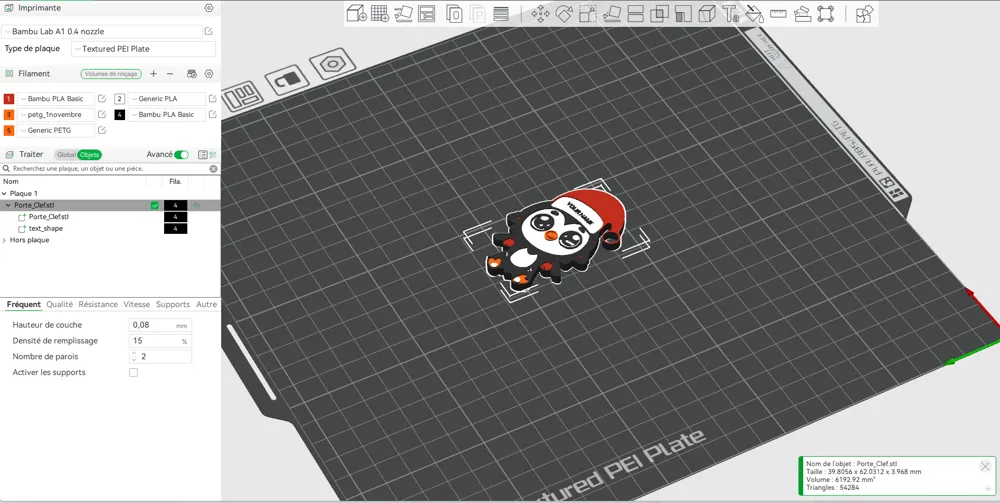This screenshot has height=503, width=1000.
Task: Remove a filament with the minus button
Action: tap(170, 74)
